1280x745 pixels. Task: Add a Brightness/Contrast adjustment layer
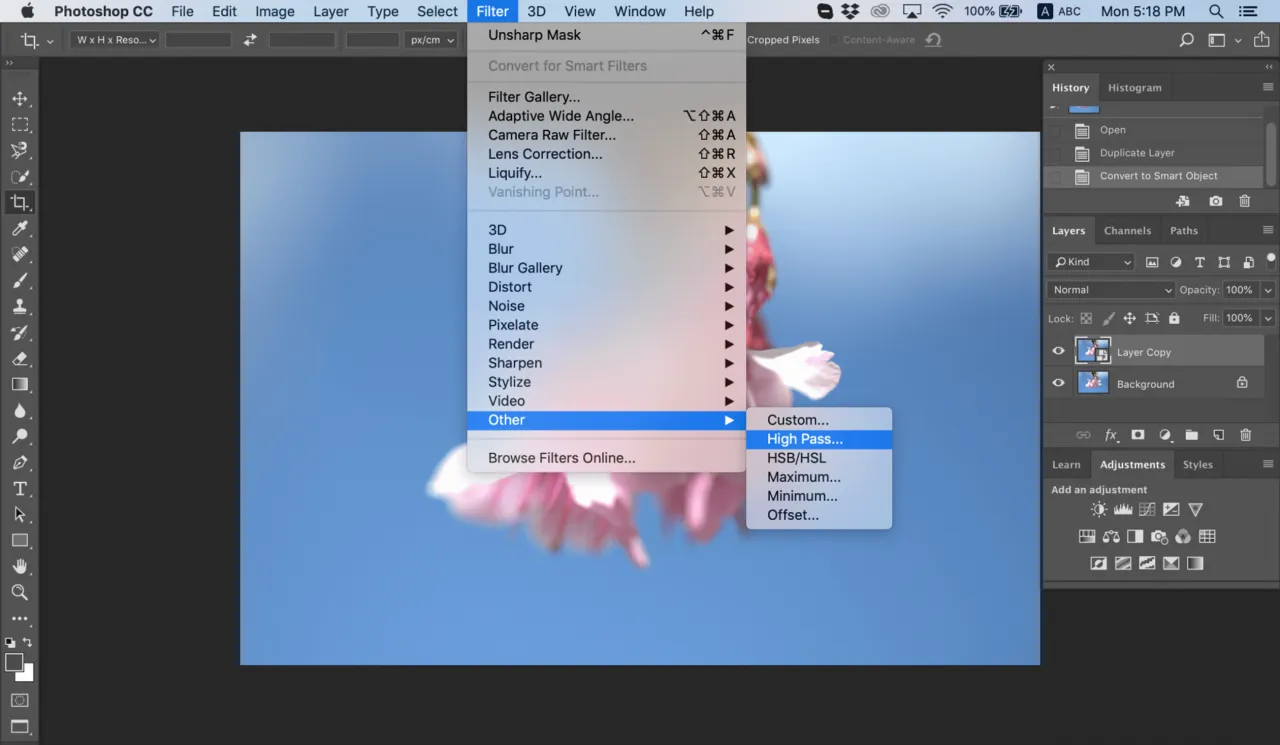pyautogui.click(x=1098, y=509)
